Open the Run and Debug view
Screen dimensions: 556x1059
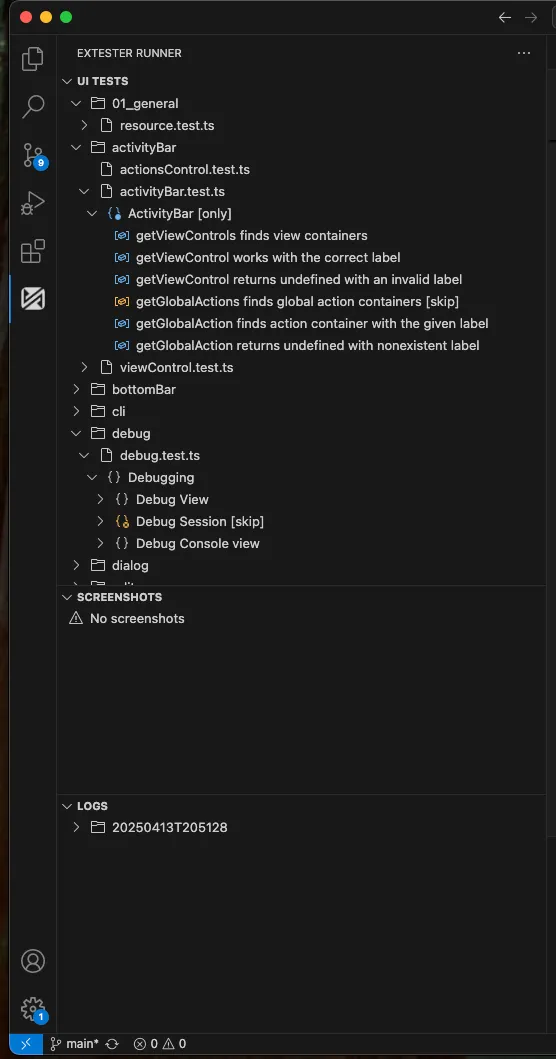pyautogui.click(x=32, y=203)
